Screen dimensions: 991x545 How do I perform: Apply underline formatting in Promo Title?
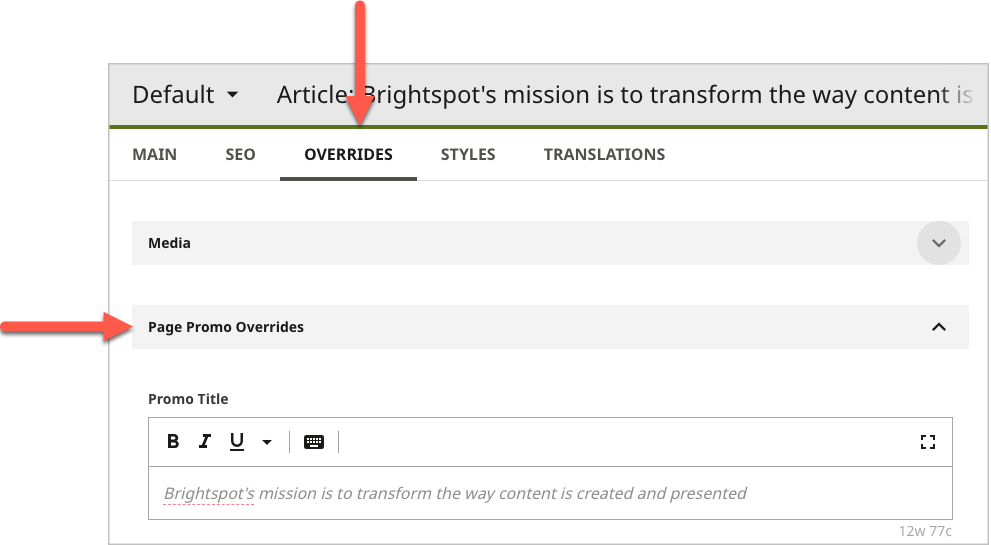pos(236,441)
